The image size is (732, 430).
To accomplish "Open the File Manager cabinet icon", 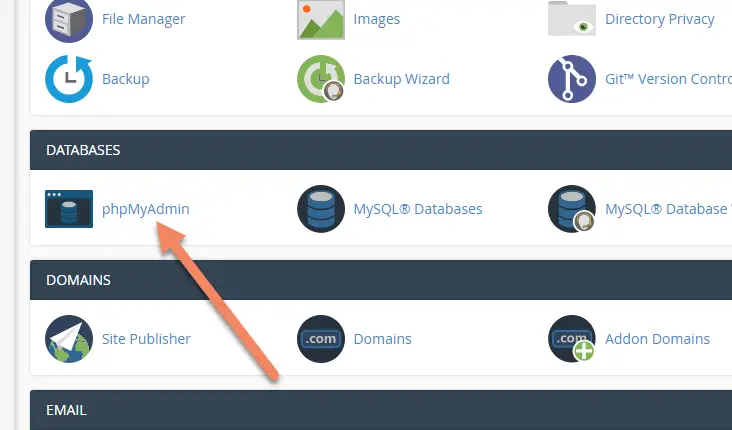I will (x=69, y=20).
